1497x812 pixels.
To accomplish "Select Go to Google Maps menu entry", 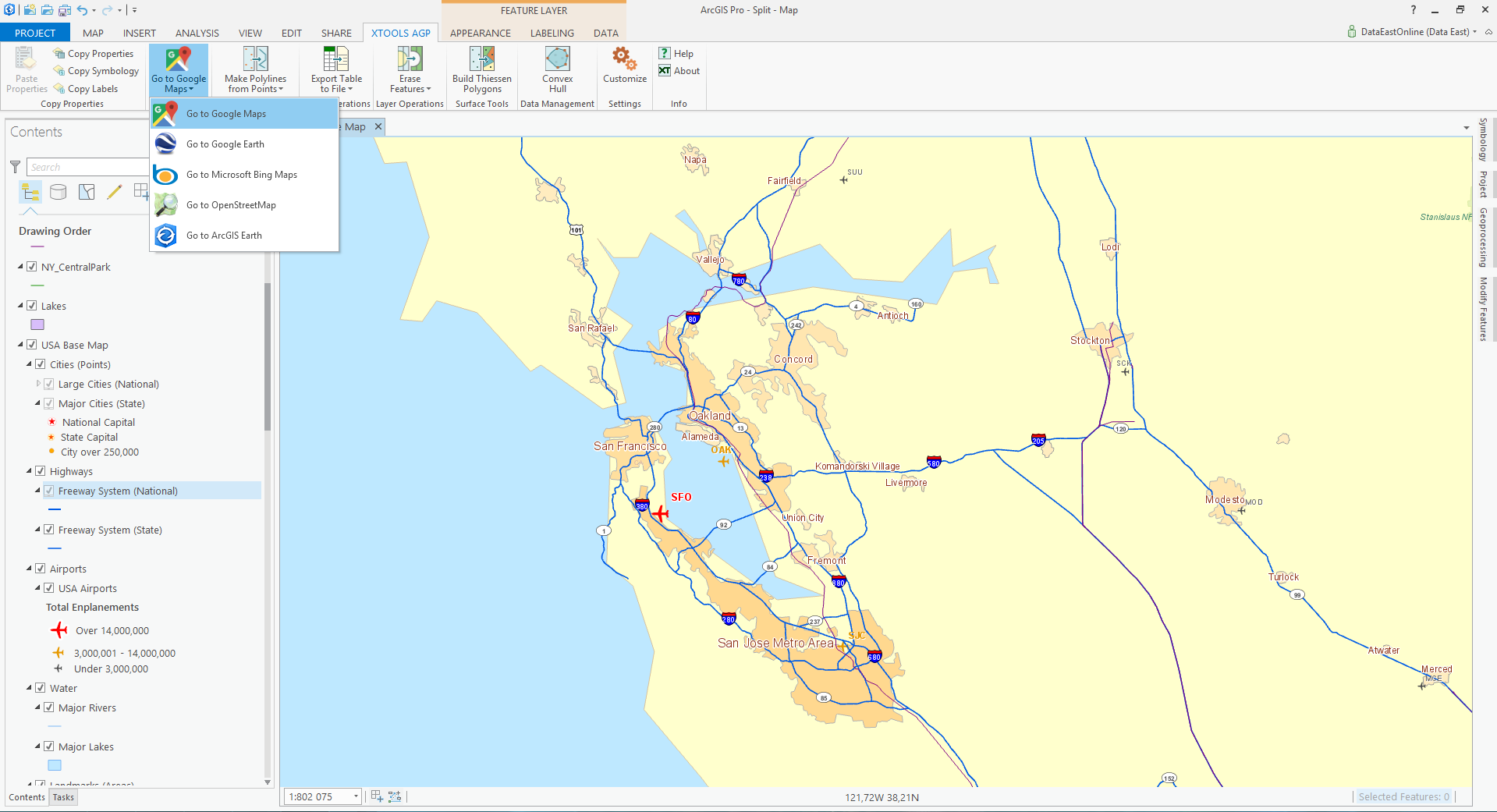I will tap(244, 114).
